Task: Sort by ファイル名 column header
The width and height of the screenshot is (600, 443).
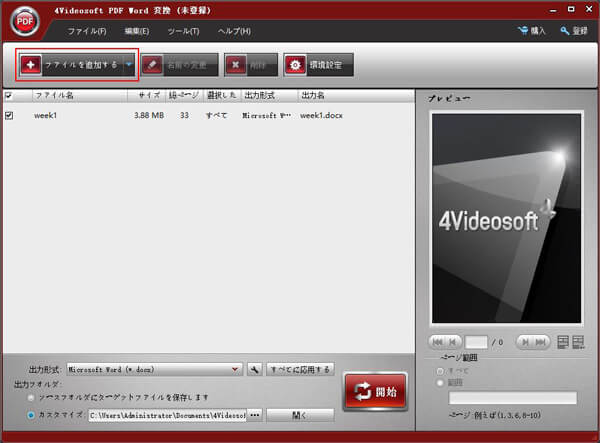Action: coord(80,95)
